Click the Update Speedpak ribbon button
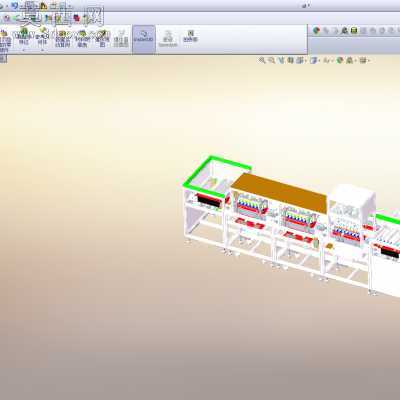Screen dimensions: 400x400 point(168,39)
